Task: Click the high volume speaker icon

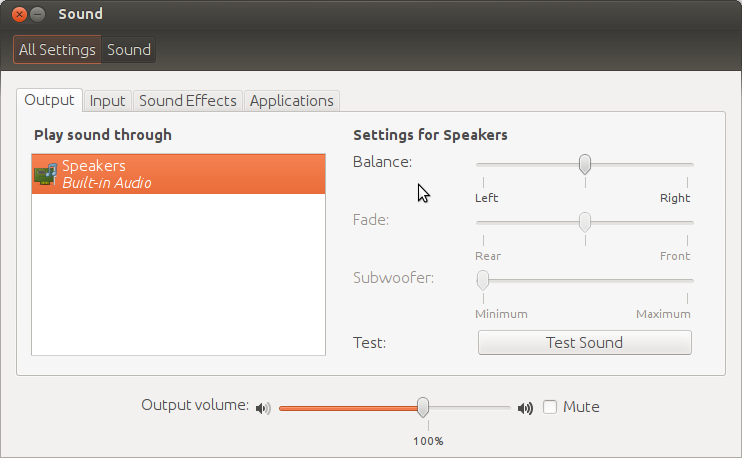Action: tap(525, 408)
